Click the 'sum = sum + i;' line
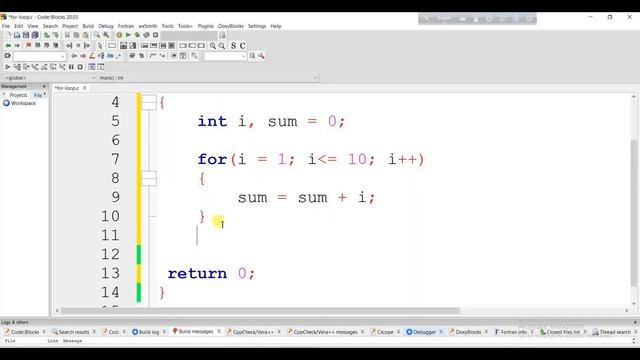This screenshot has width=640, height=360. pyautogui.click(x=306, y=198)
